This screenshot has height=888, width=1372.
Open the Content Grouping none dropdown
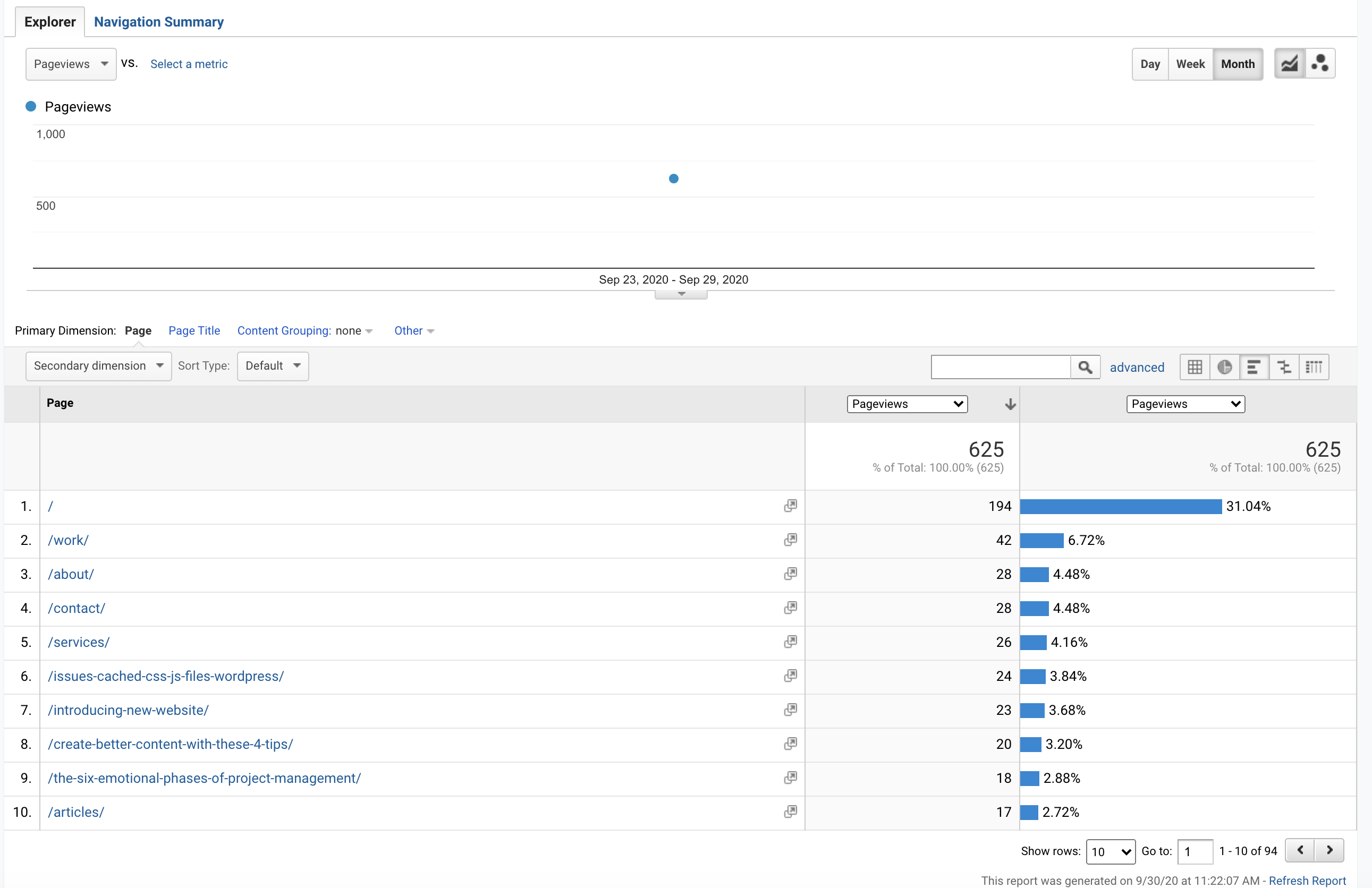[354, 331]
